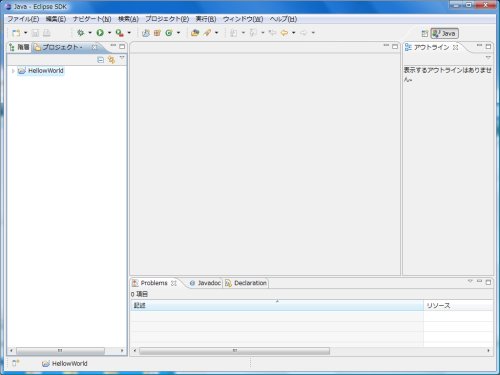Click the New Java Project icon

coord(146,33)
